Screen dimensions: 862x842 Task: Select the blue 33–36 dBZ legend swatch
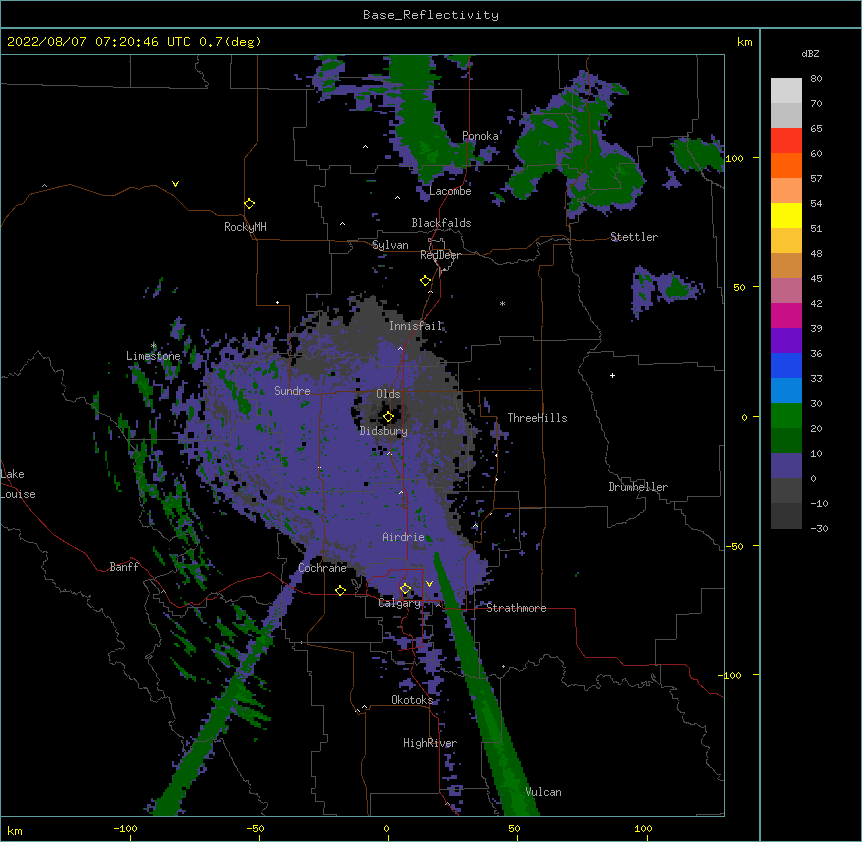tap(786, 365)
